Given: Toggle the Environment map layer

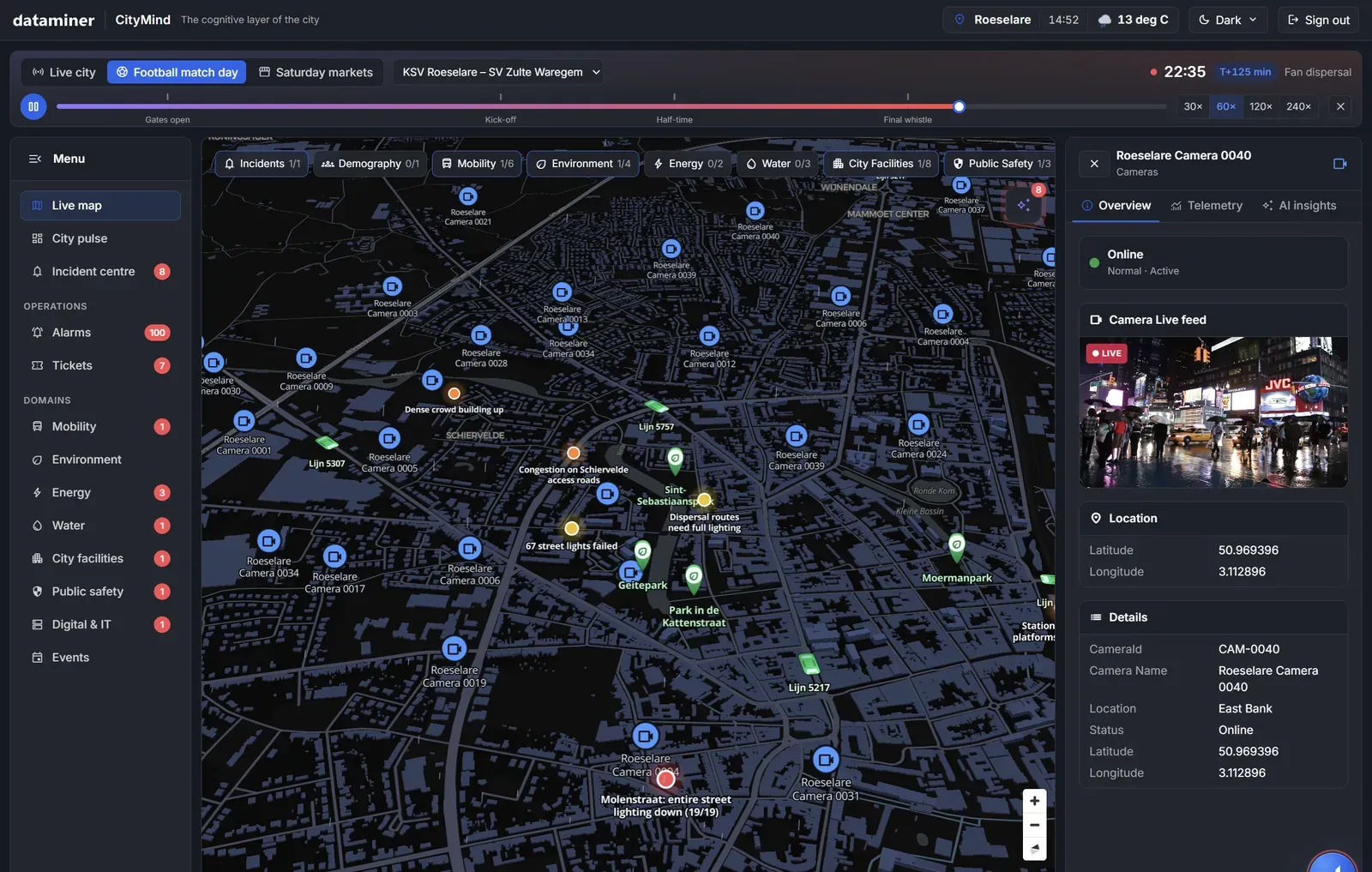Looking at the screenshot, I should 583,164.
